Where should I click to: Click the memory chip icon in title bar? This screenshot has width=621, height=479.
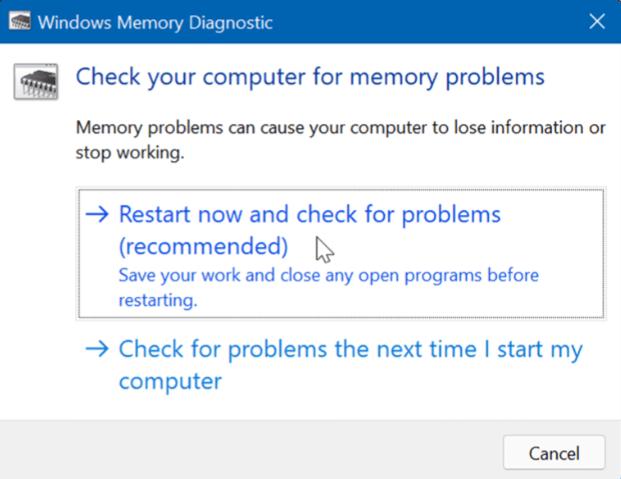click(x=20, y=21)
